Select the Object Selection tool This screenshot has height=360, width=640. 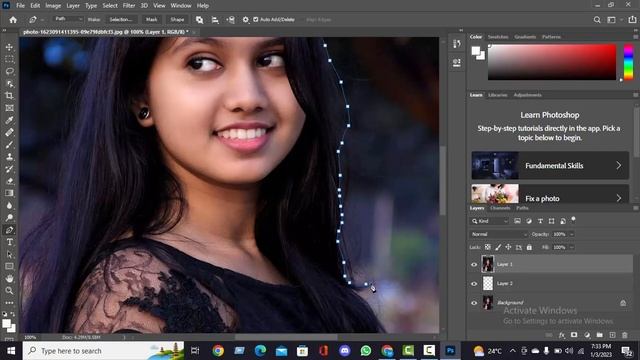[9, 84]
